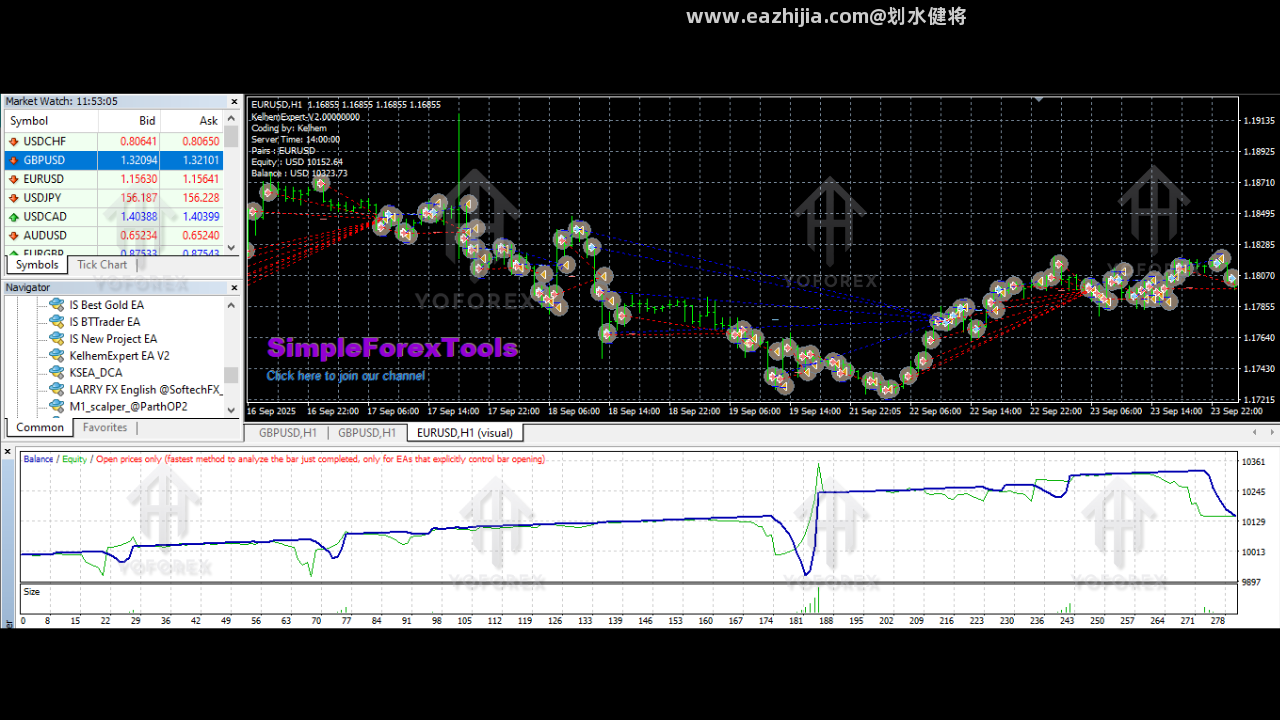Select GBPUSD,H1 tab adjacent to EURUSD tab
The height and width of the screenshot is (720, 1280).
coord(367,433)
